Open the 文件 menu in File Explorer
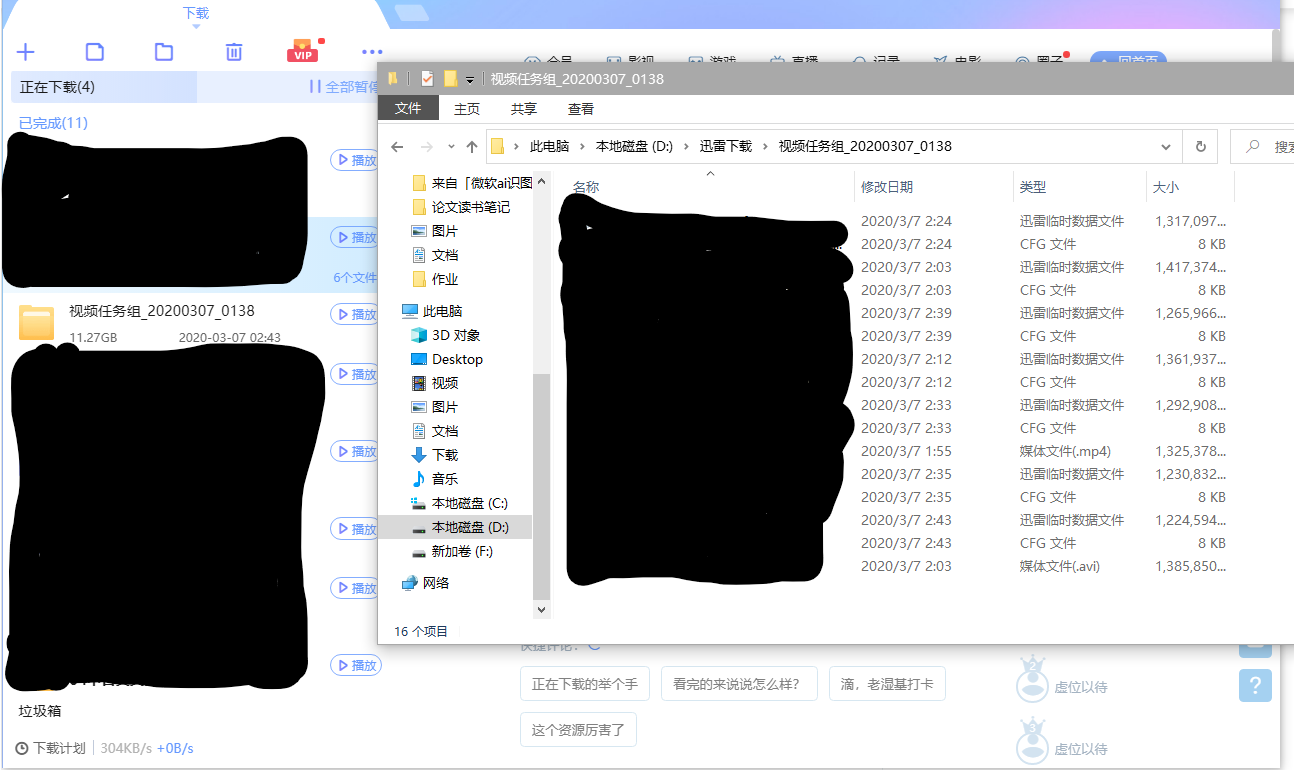The height and width of the screenshot is (770, 1294). 408,107
